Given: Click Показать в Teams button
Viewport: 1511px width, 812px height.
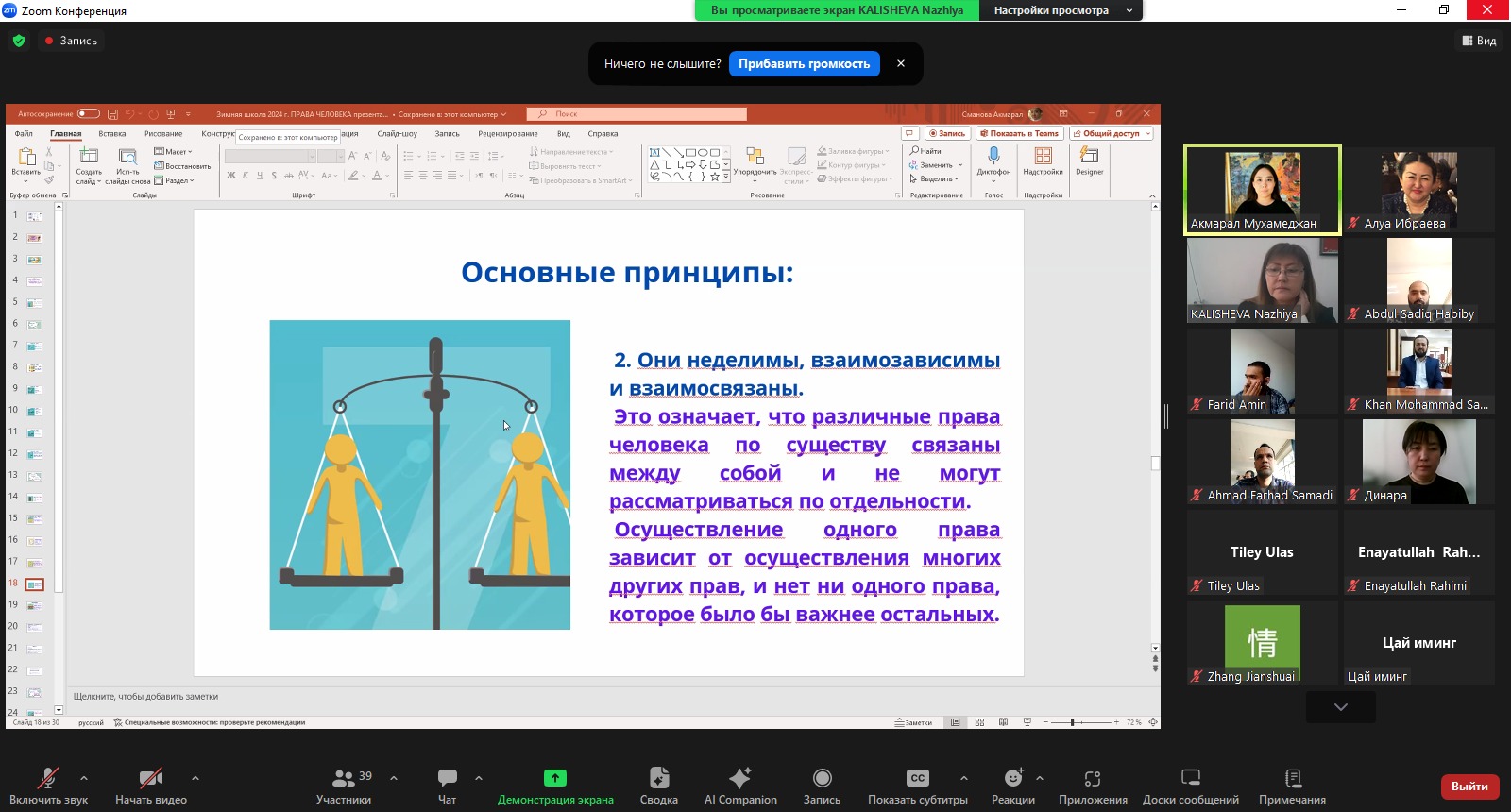Looking at the screenshot, I should point(1020,134).
